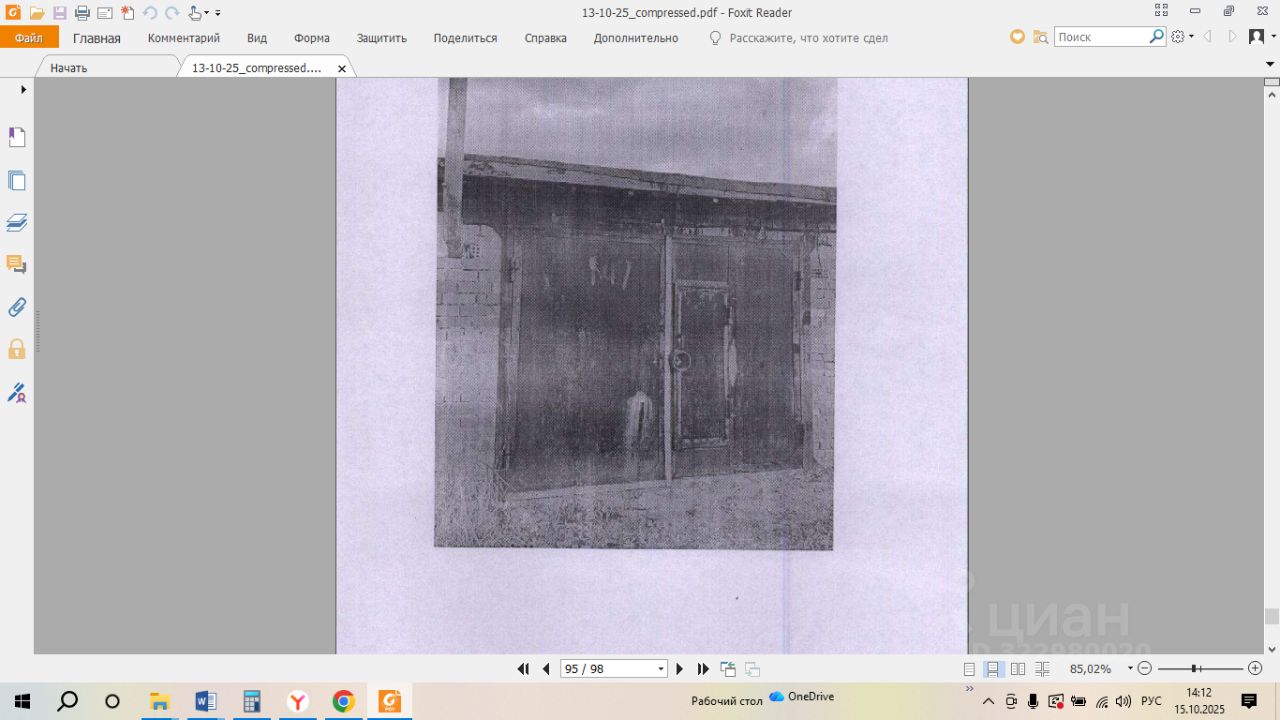Open the Поделиться ribbon tab
The image size is (1280, 720).
[465, 38]
